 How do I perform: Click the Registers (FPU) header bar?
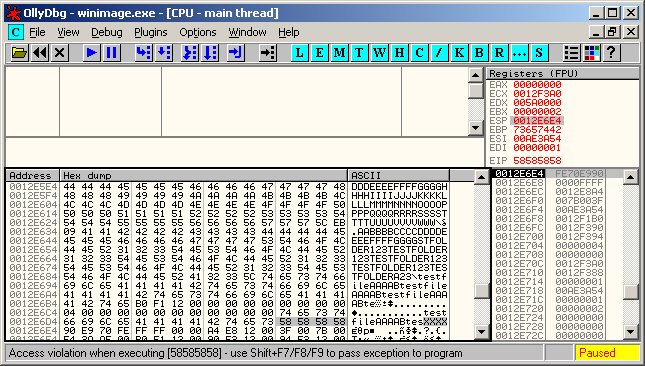[x=562, y=74]
